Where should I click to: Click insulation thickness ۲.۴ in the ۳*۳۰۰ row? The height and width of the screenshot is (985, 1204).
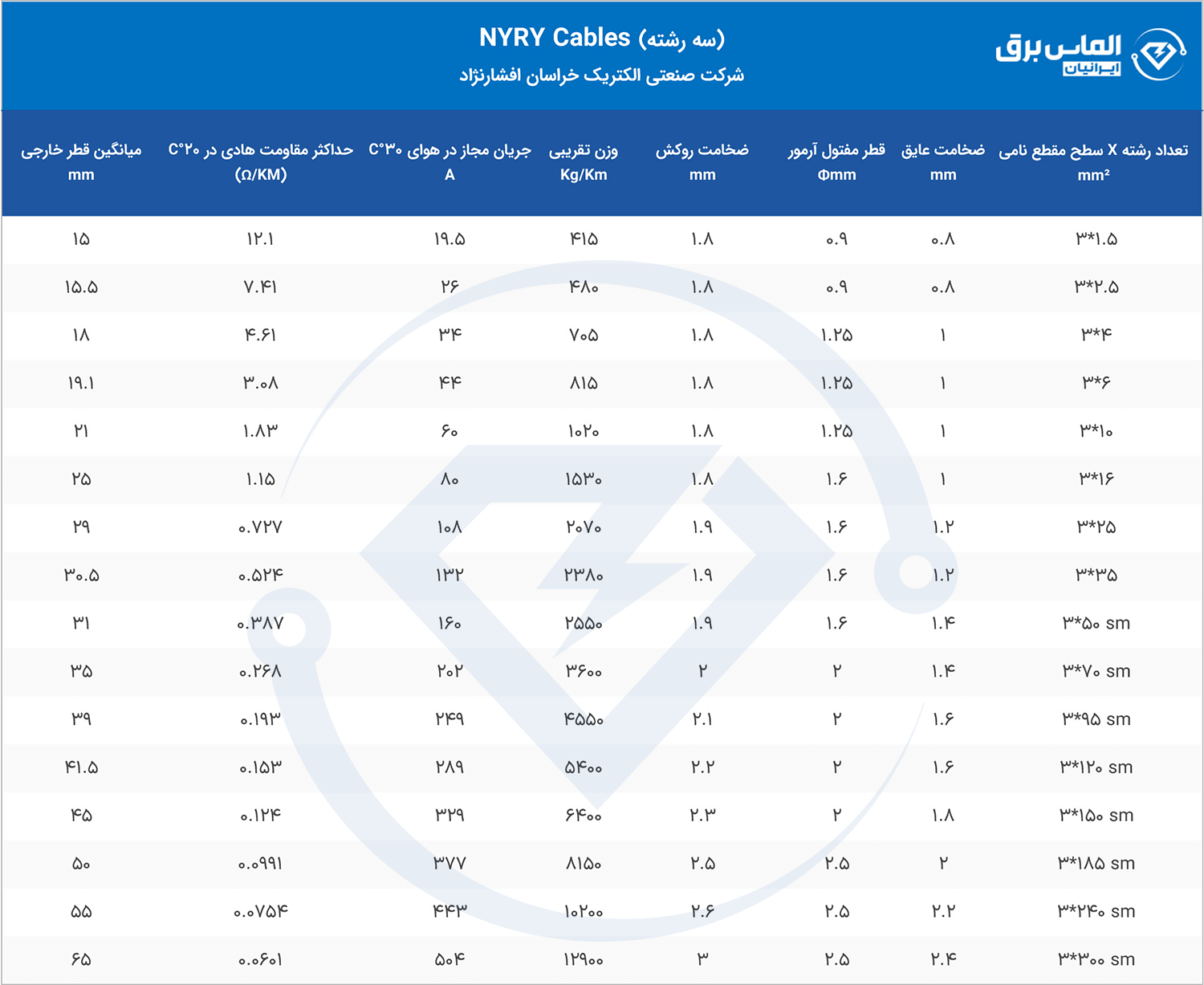943,959
